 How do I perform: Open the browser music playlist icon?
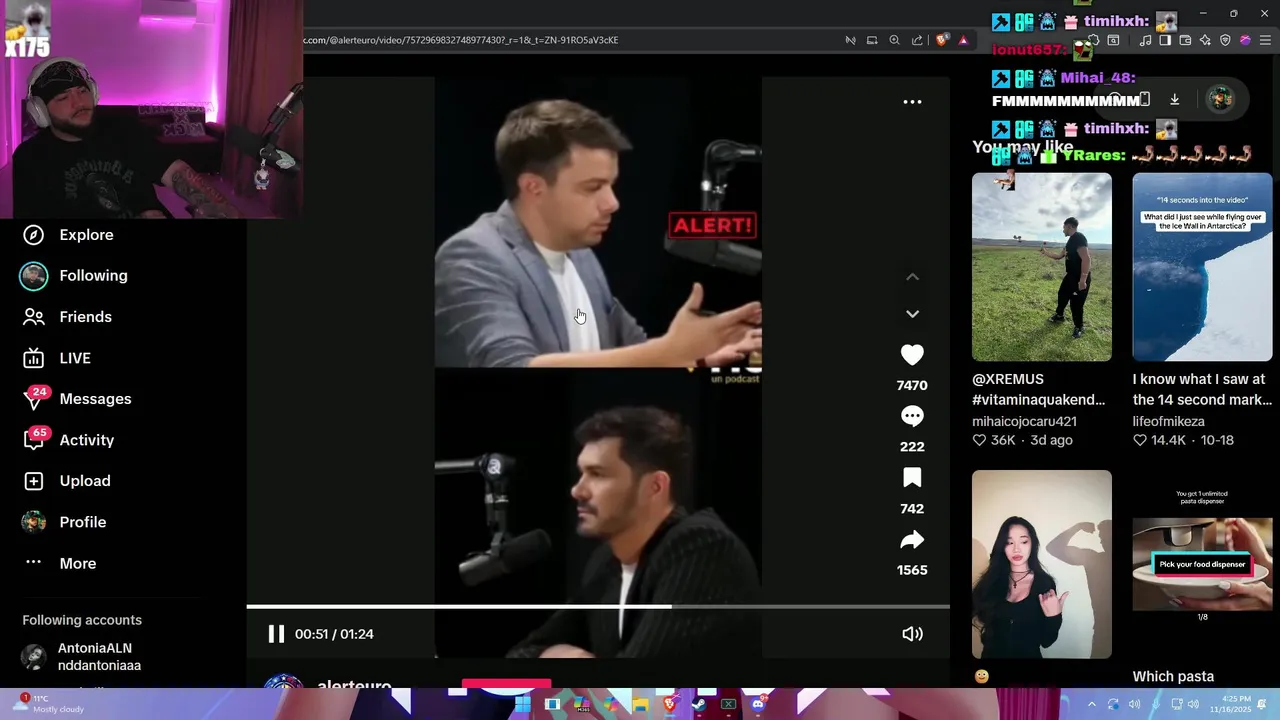click(x=1145, y=41)
